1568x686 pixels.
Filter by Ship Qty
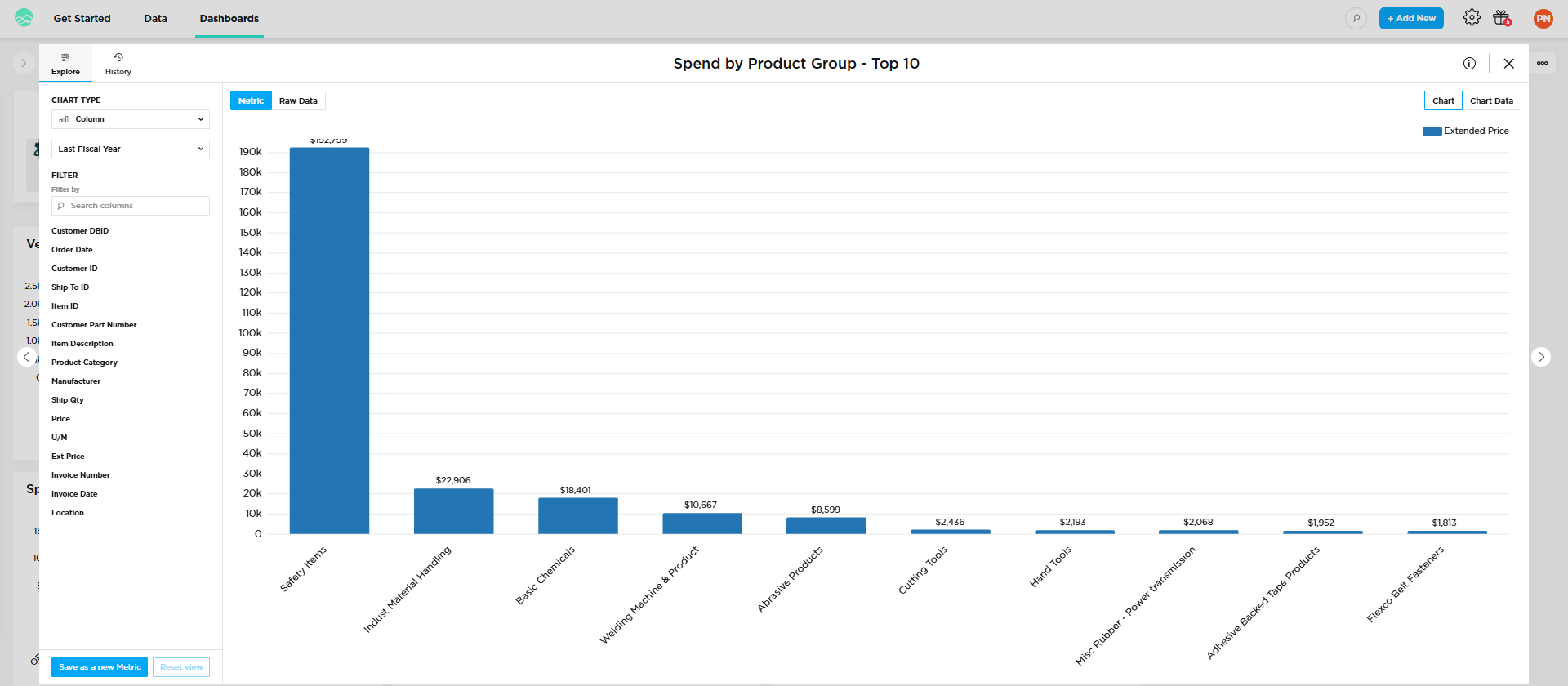pyautogui.click(x=68, y=400)
